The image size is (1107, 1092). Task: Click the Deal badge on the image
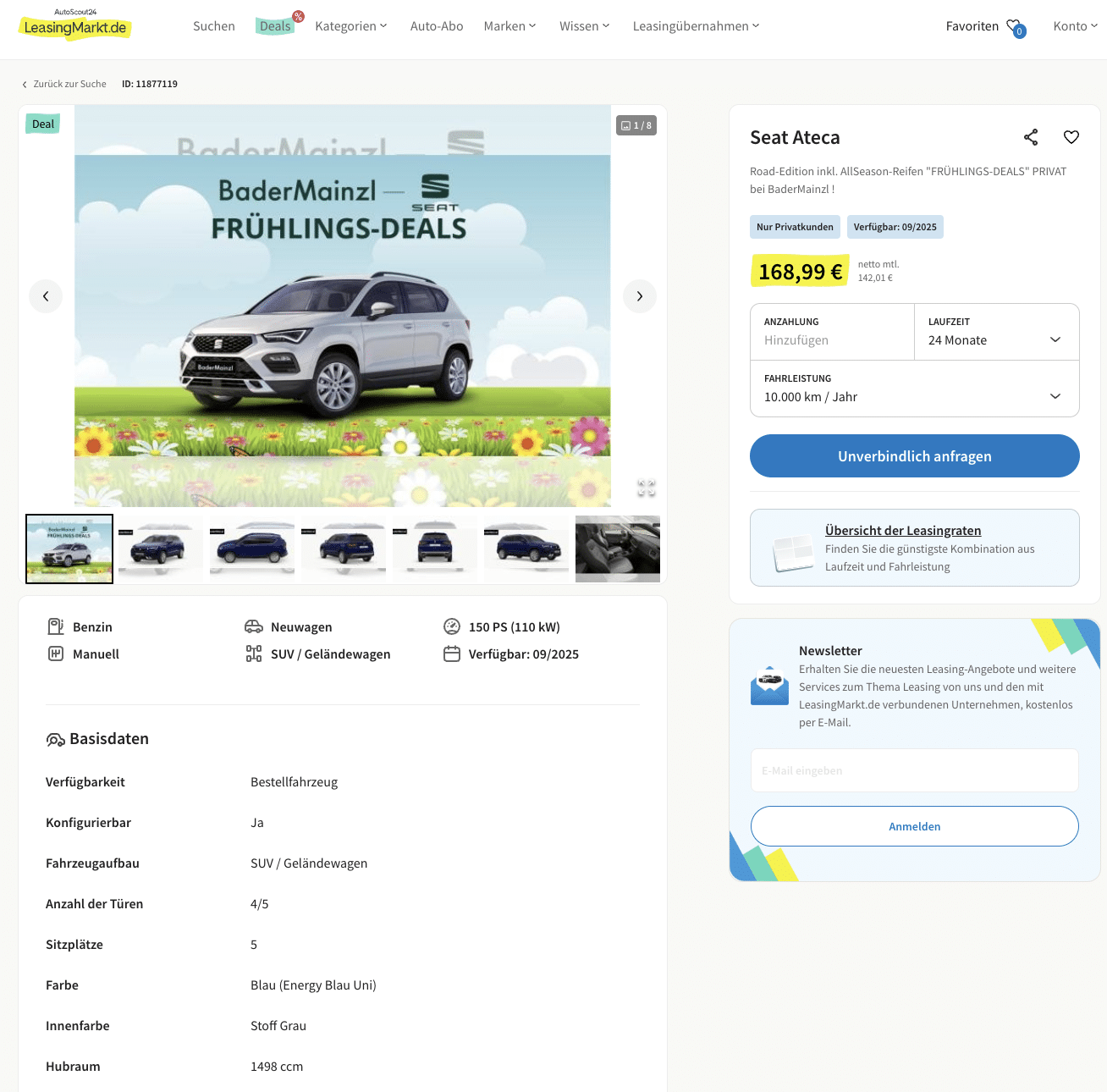tap(43, 124)
